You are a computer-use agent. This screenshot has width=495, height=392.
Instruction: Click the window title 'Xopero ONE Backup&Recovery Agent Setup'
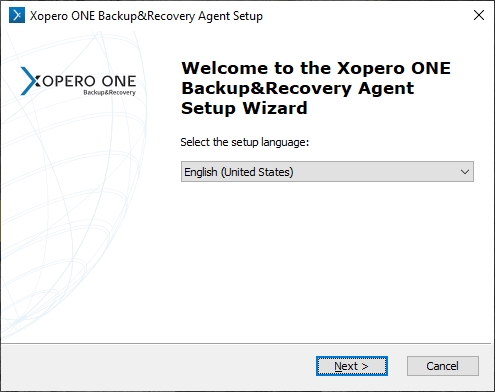point(146,16)
